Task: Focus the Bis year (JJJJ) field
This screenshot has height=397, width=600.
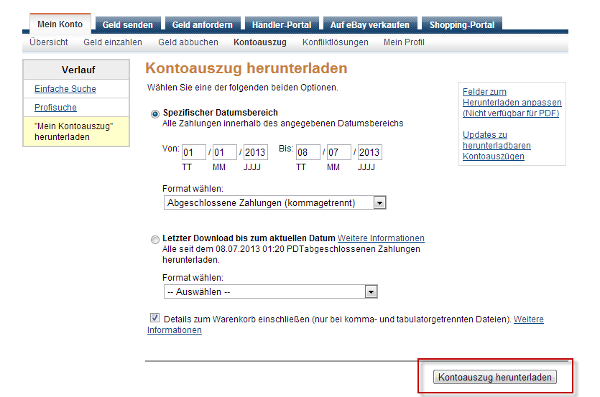Action: [x=370, y=152]
